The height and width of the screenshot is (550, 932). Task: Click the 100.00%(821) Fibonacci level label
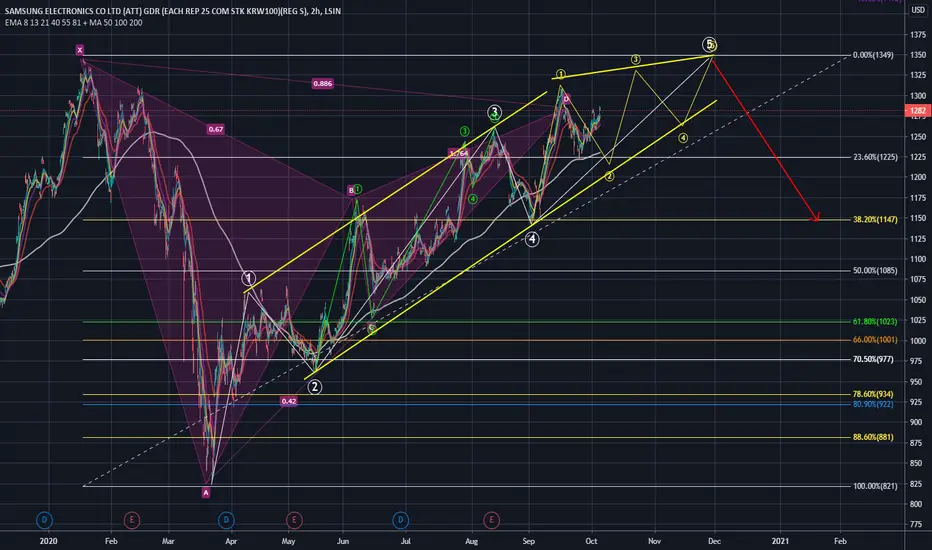pos(875,486)
